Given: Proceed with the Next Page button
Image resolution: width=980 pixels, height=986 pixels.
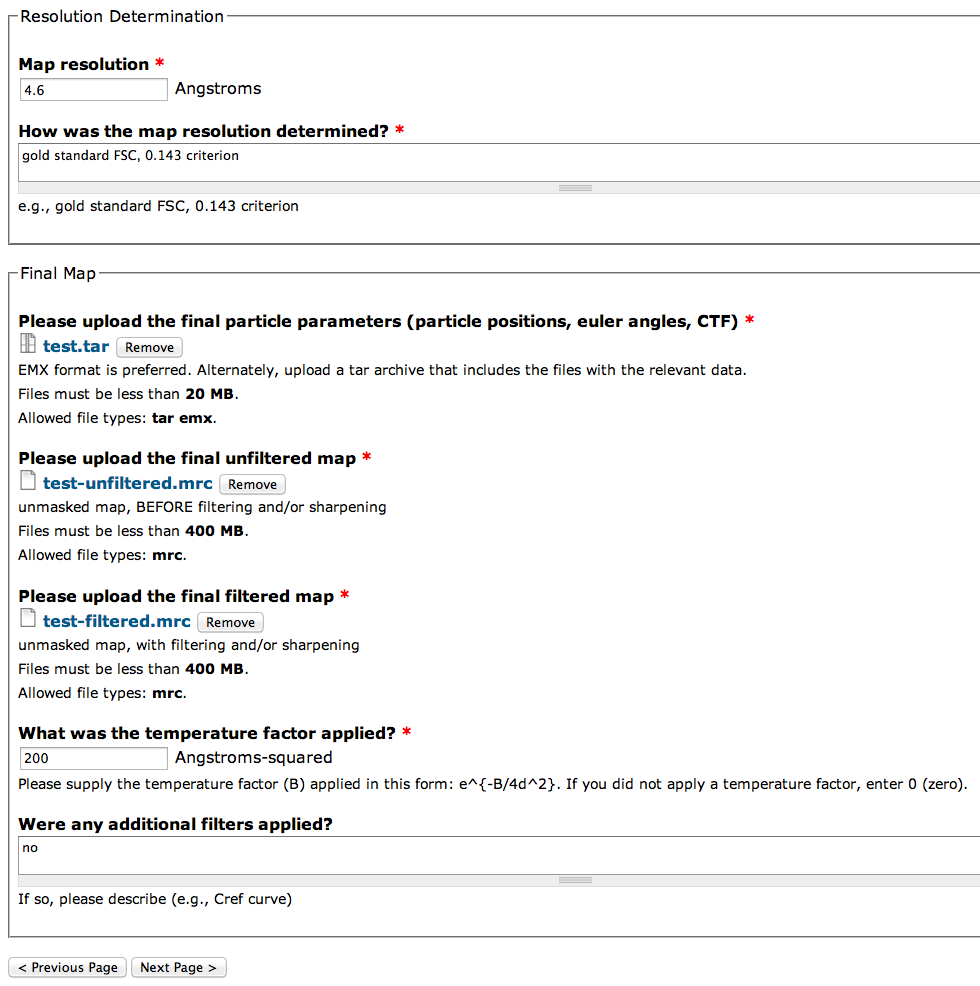Looking at the screenshot, I should click(x=179, y=967).
